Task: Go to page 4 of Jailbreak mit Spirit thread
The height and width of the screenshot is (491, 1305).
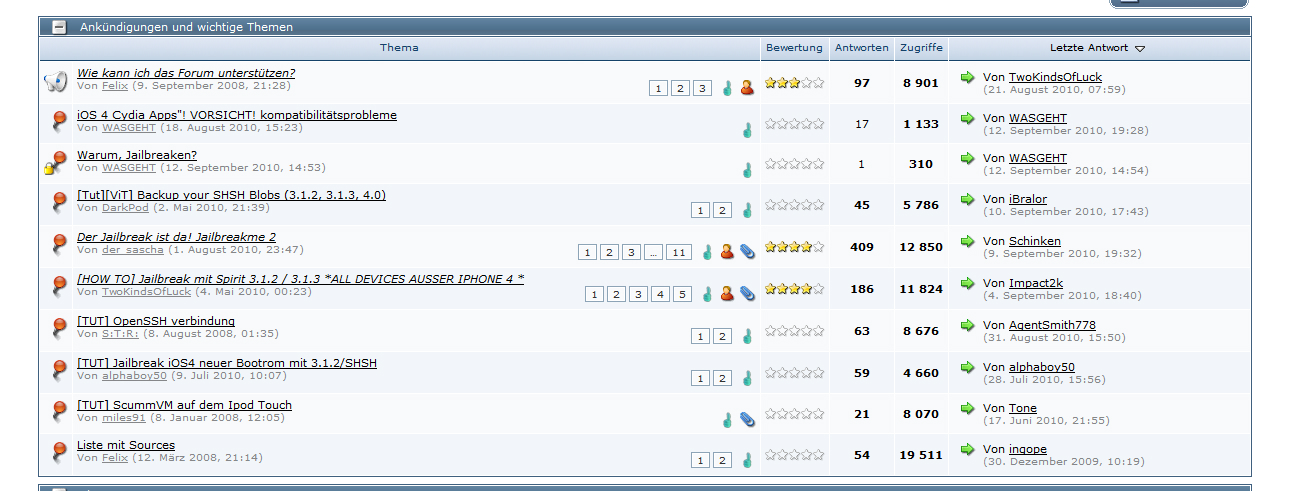Action: (660, 294)
